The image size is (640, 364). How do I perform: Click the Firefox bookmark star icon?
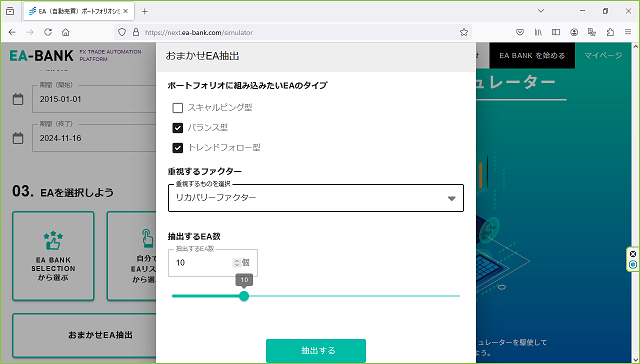(x=464, y=32)
